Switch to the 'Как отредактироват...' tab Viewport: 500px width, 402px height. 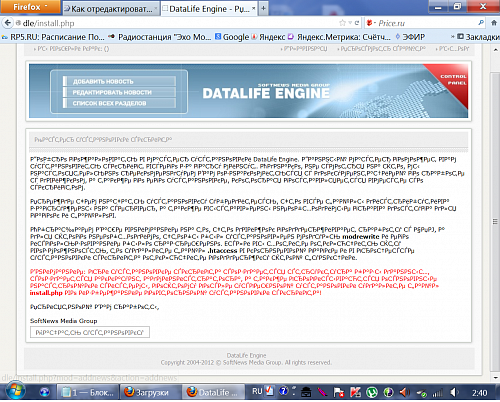point(111,9)
